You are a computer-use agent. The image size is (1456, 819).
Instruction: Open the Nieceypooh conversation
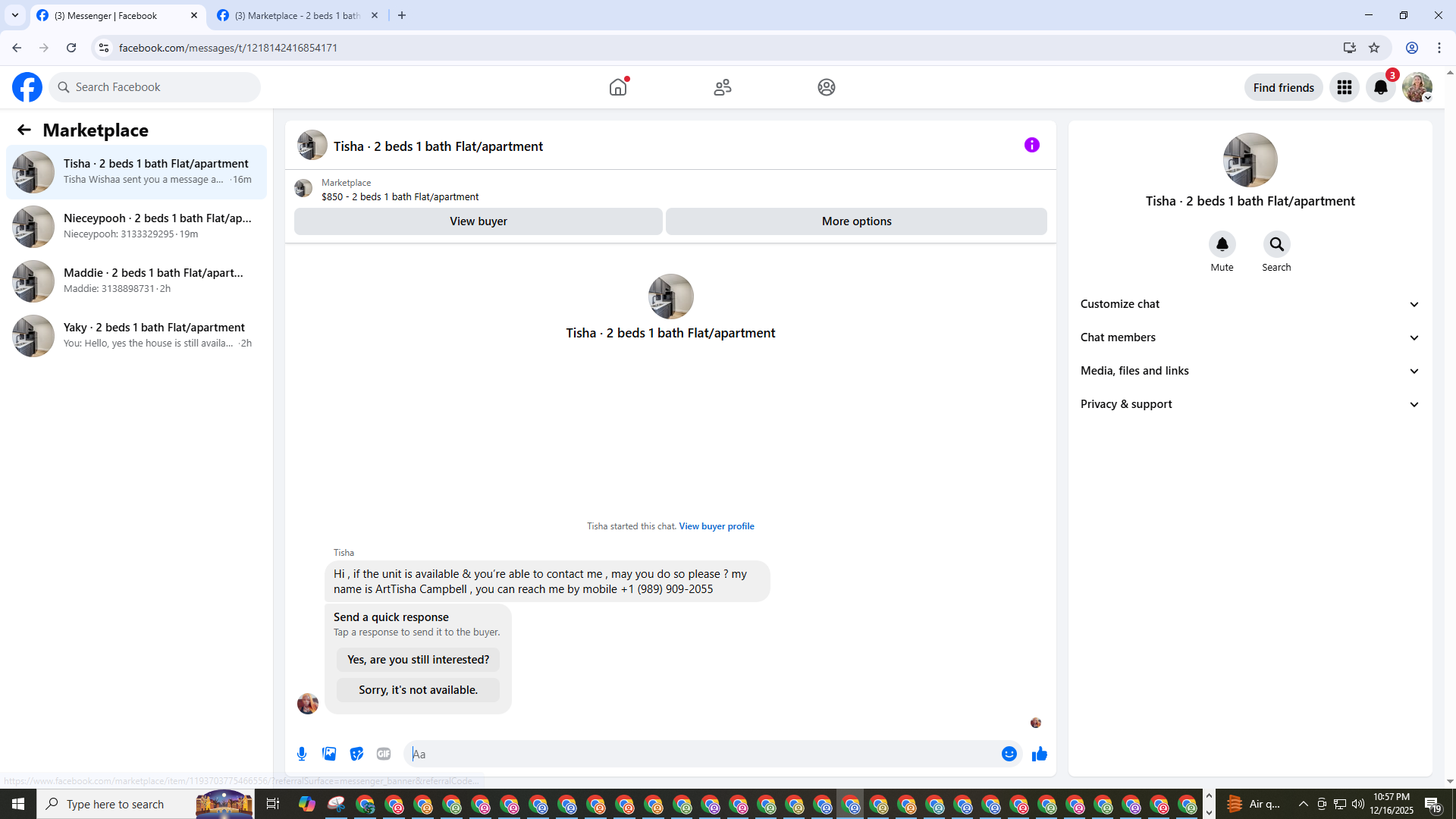(x=136, y=227)
